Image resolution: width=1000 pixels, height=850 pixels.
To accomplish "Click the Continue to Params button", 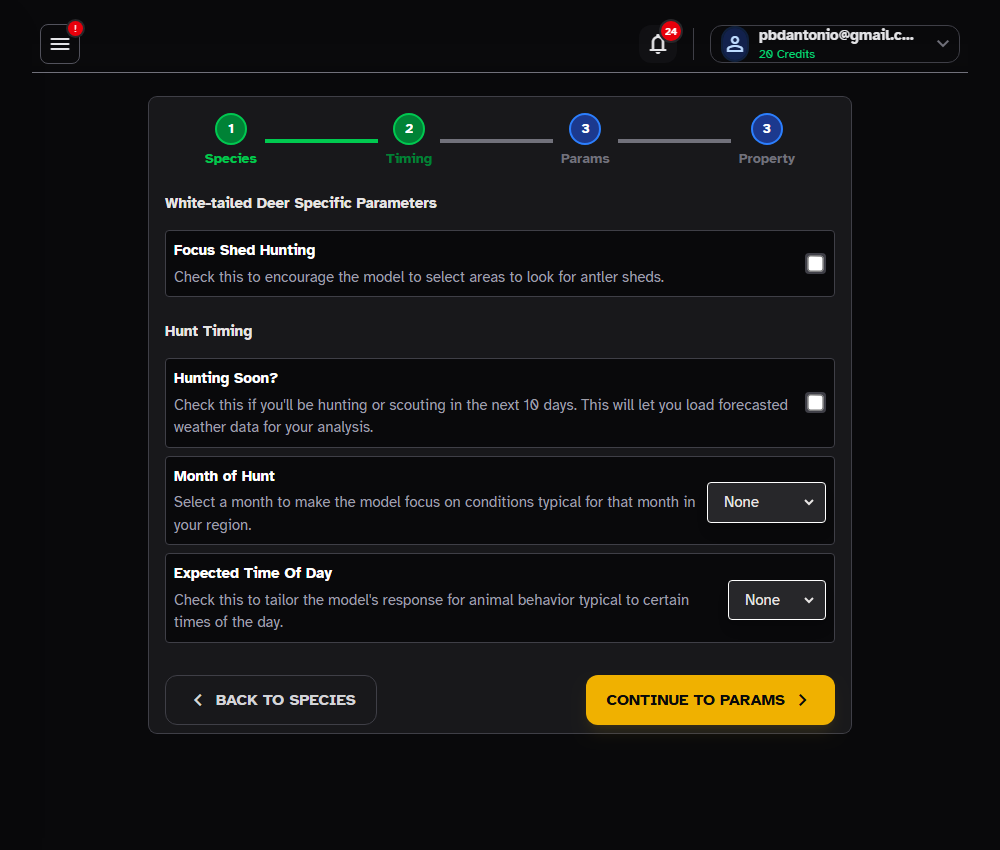I will [710, 700].
